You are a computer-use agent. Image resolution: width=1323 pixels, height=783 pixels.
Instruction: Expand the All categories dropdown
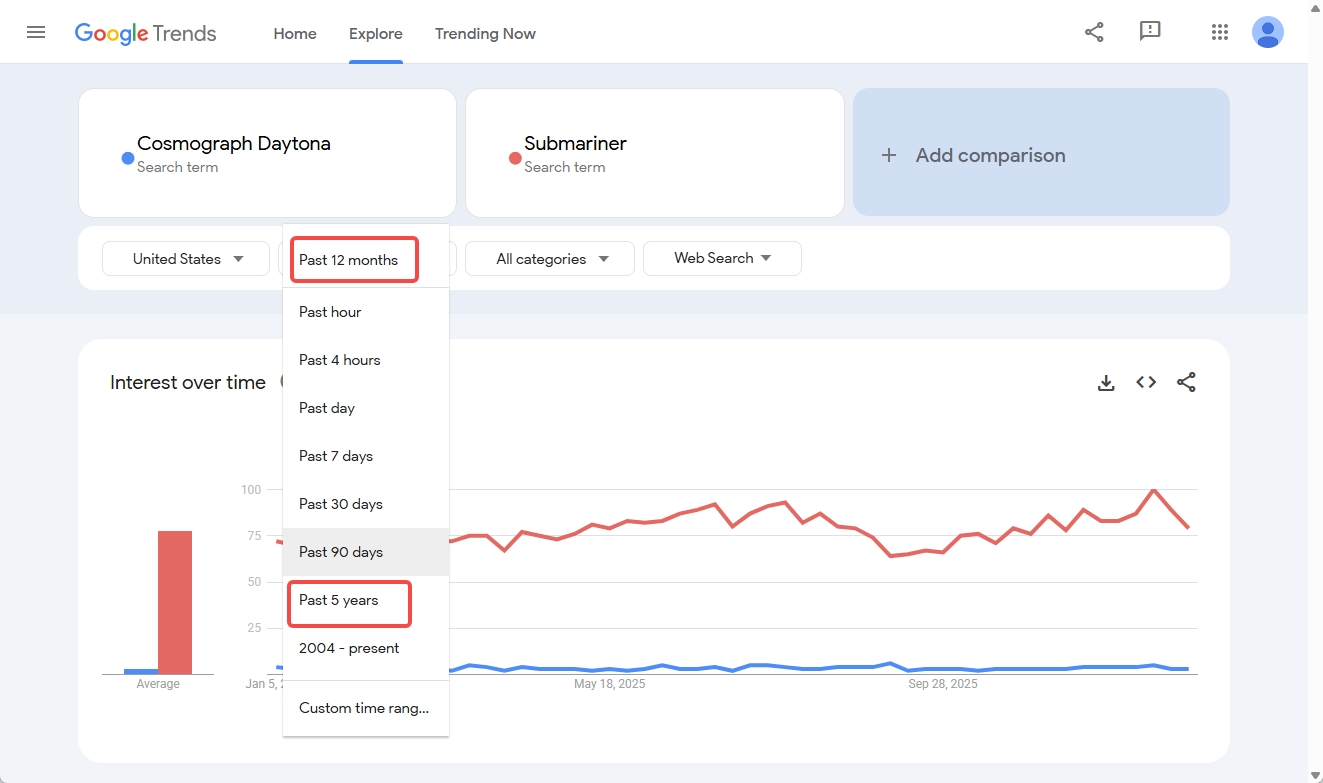[551, 259]
